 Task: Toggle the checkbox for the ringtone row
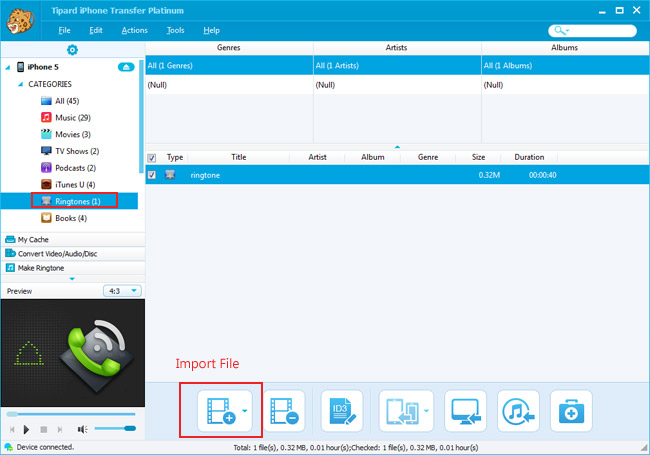point(152,175)
